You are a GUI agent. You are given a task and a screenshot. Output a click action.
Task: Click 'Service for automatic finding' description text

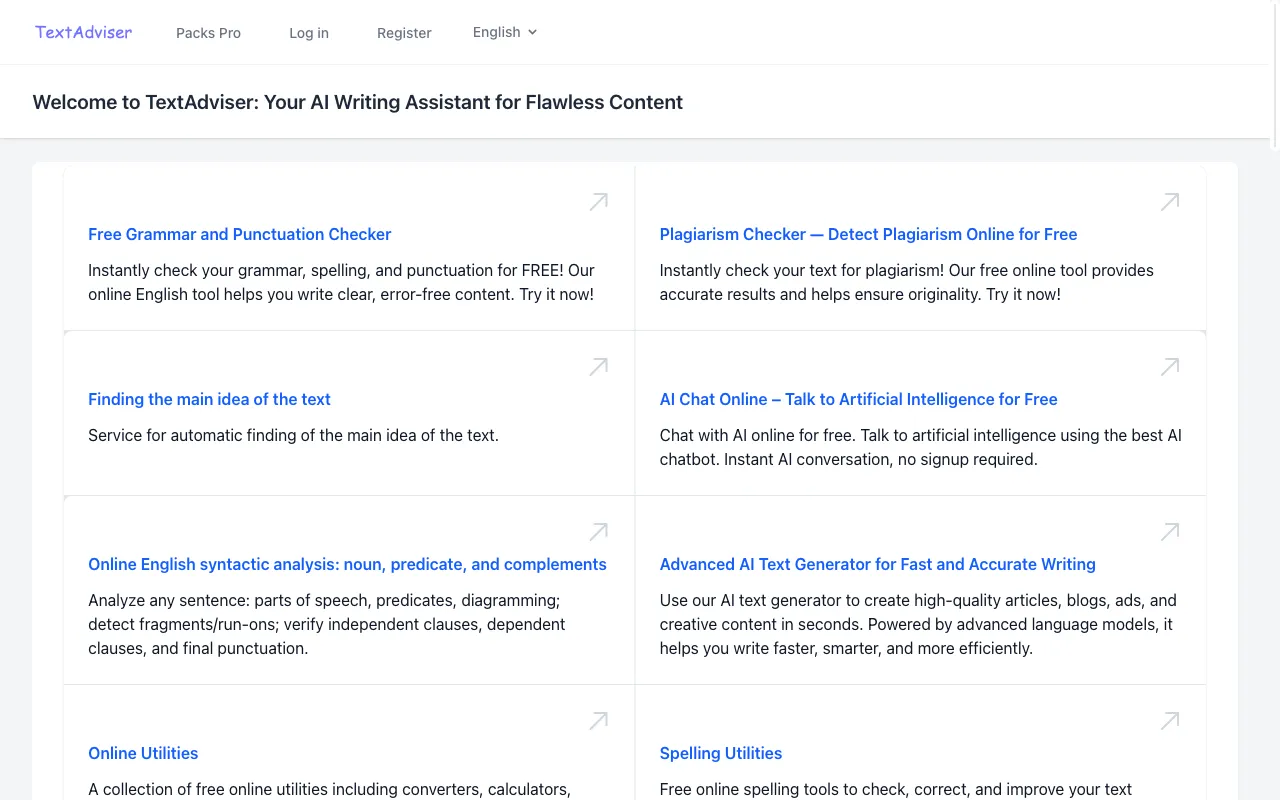pyautogui.click(x=293, y=435)
